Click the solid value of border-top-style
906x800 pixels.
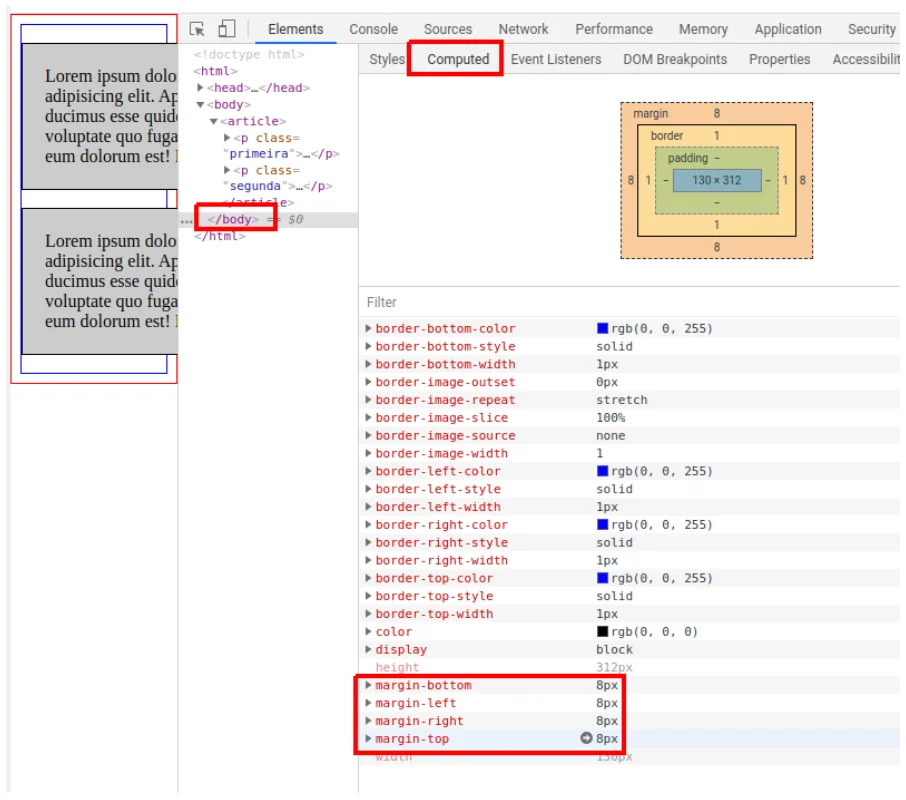[x=614, y=596]
